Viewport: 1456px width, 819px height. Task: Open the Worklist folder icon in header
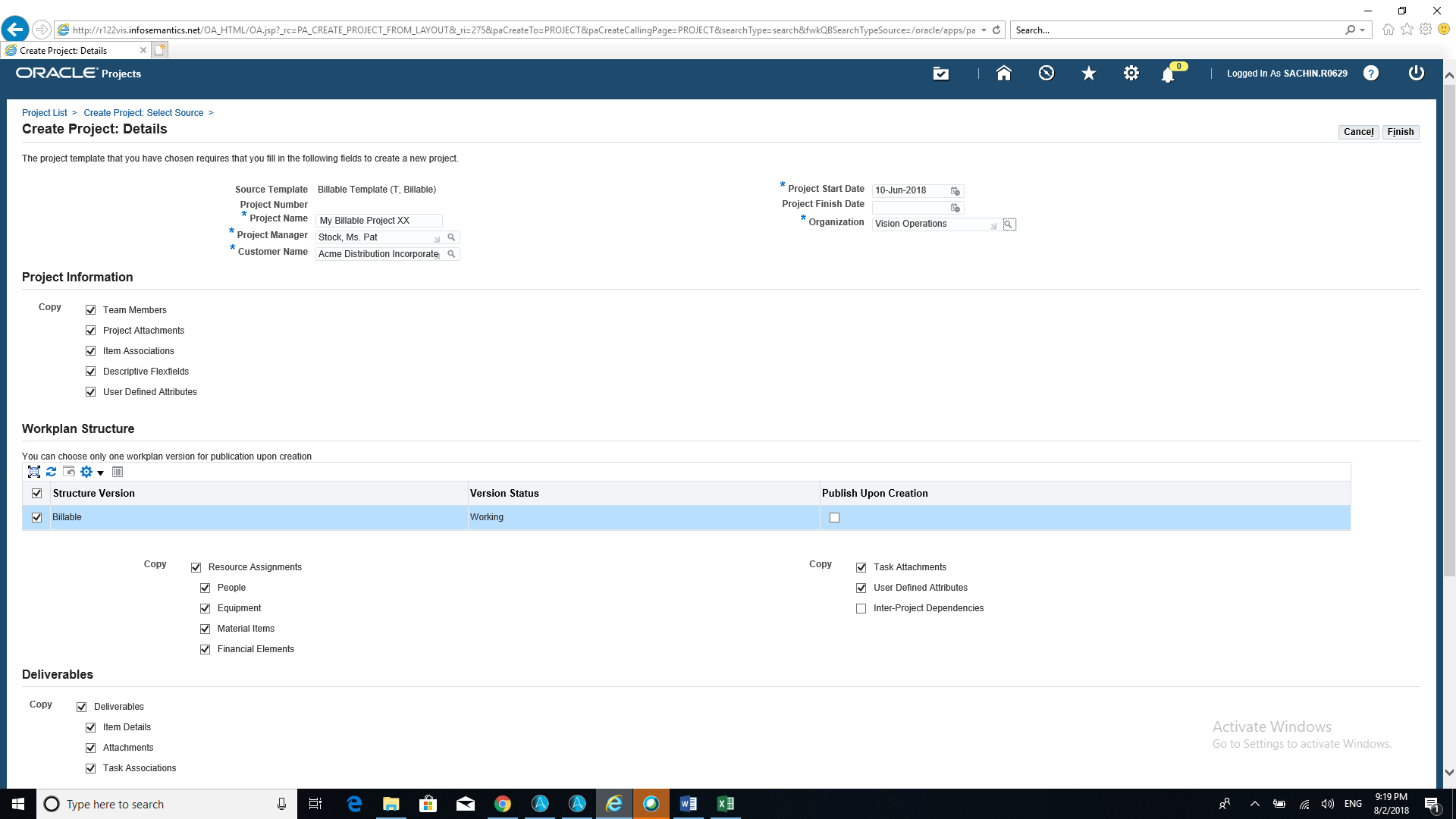[x=940, y=74]
